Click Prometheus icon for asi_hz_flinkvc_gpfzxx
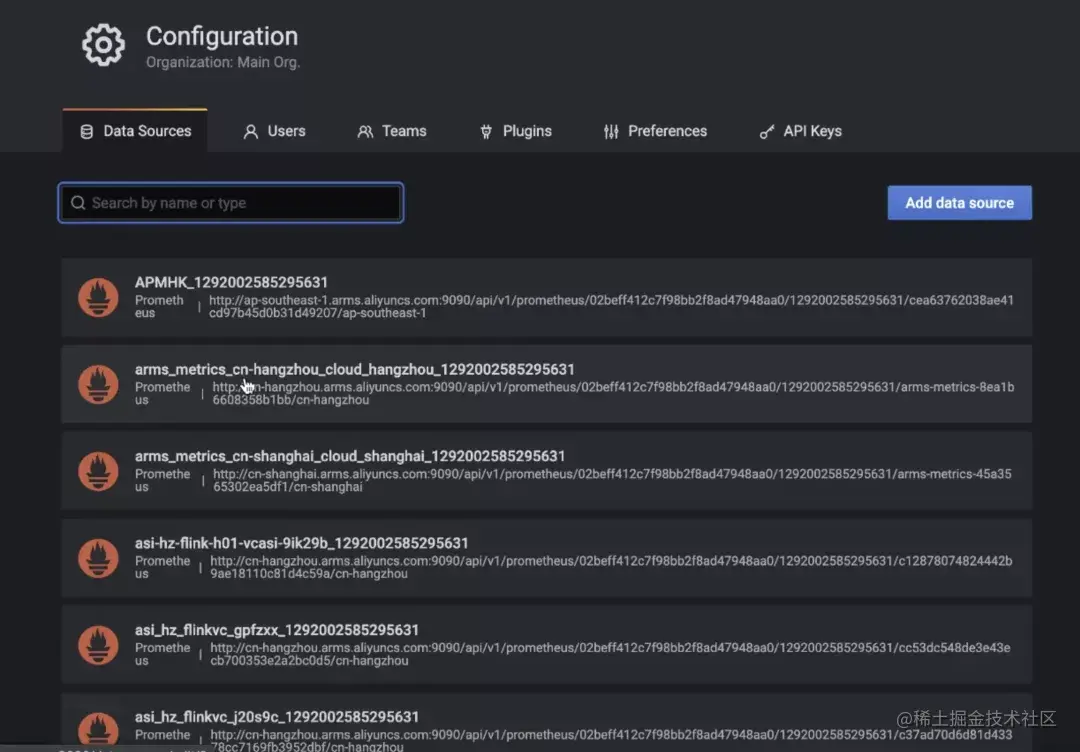 [98, 645]
